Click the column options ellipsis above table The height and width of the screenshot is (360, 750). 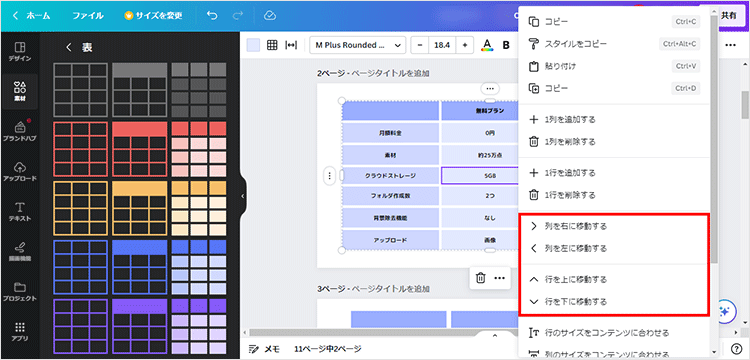pyautogui.click(x=489, y=88)
